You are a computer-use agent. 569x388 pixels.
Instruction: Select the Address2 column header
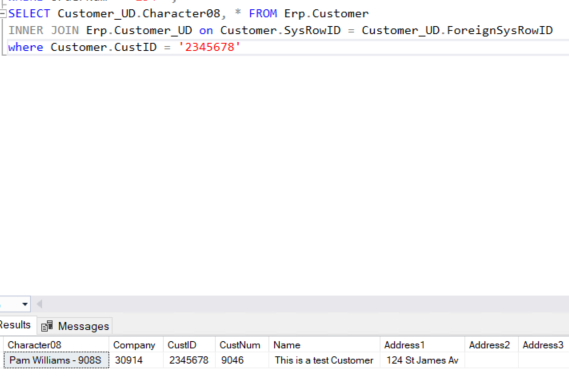491,345
